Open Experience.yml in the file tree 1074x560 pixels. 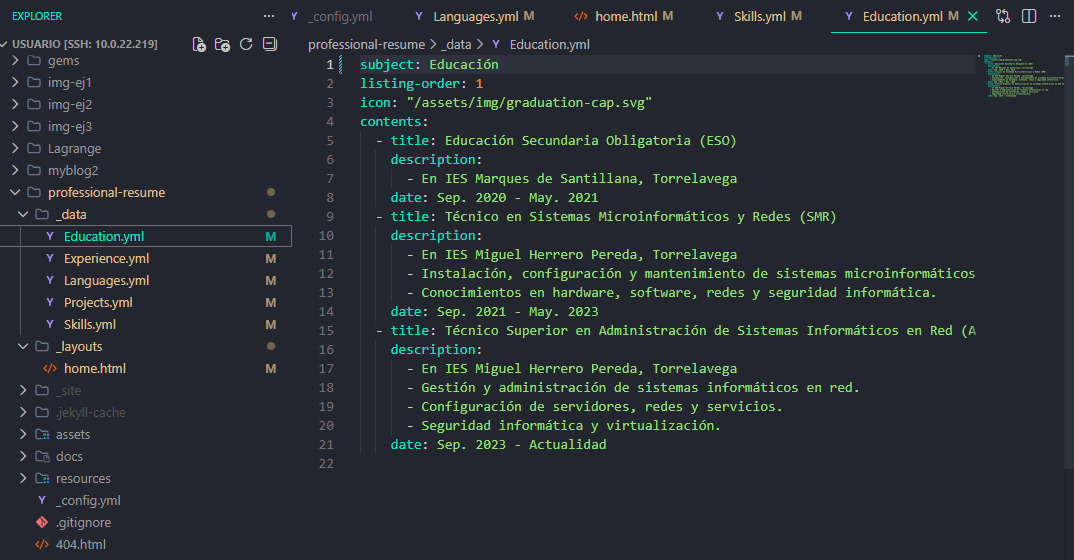106,258
